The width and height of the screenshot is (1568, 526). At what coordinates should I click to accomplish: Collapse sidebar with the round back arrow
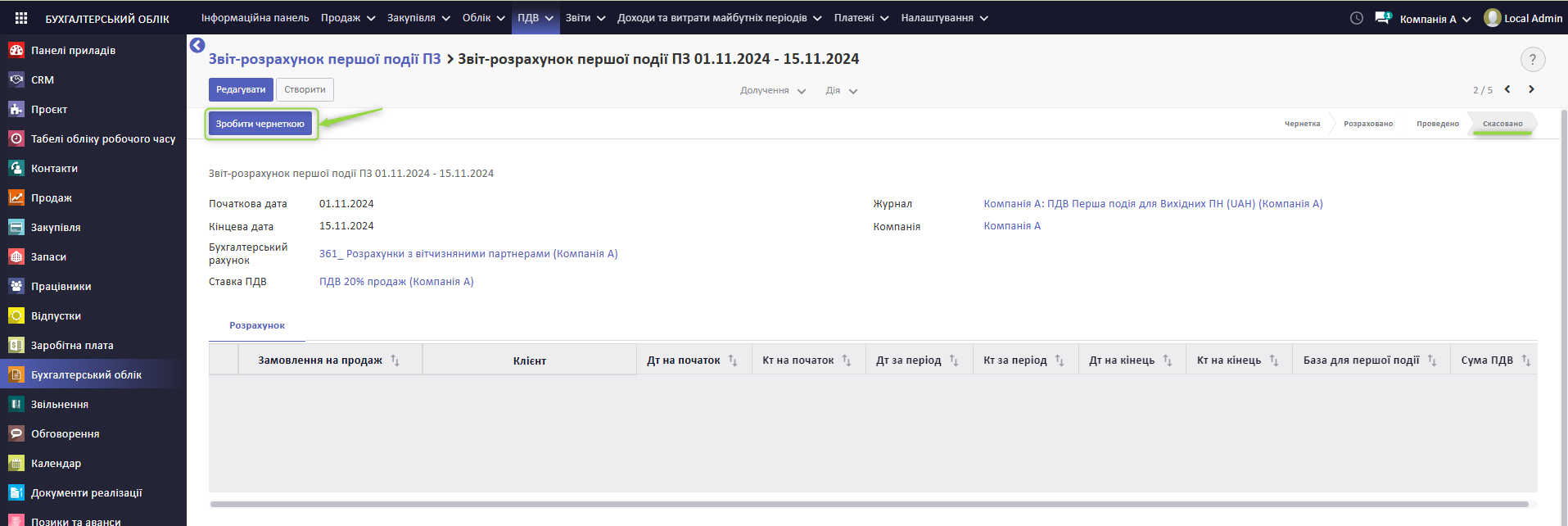tap(197, 45)
